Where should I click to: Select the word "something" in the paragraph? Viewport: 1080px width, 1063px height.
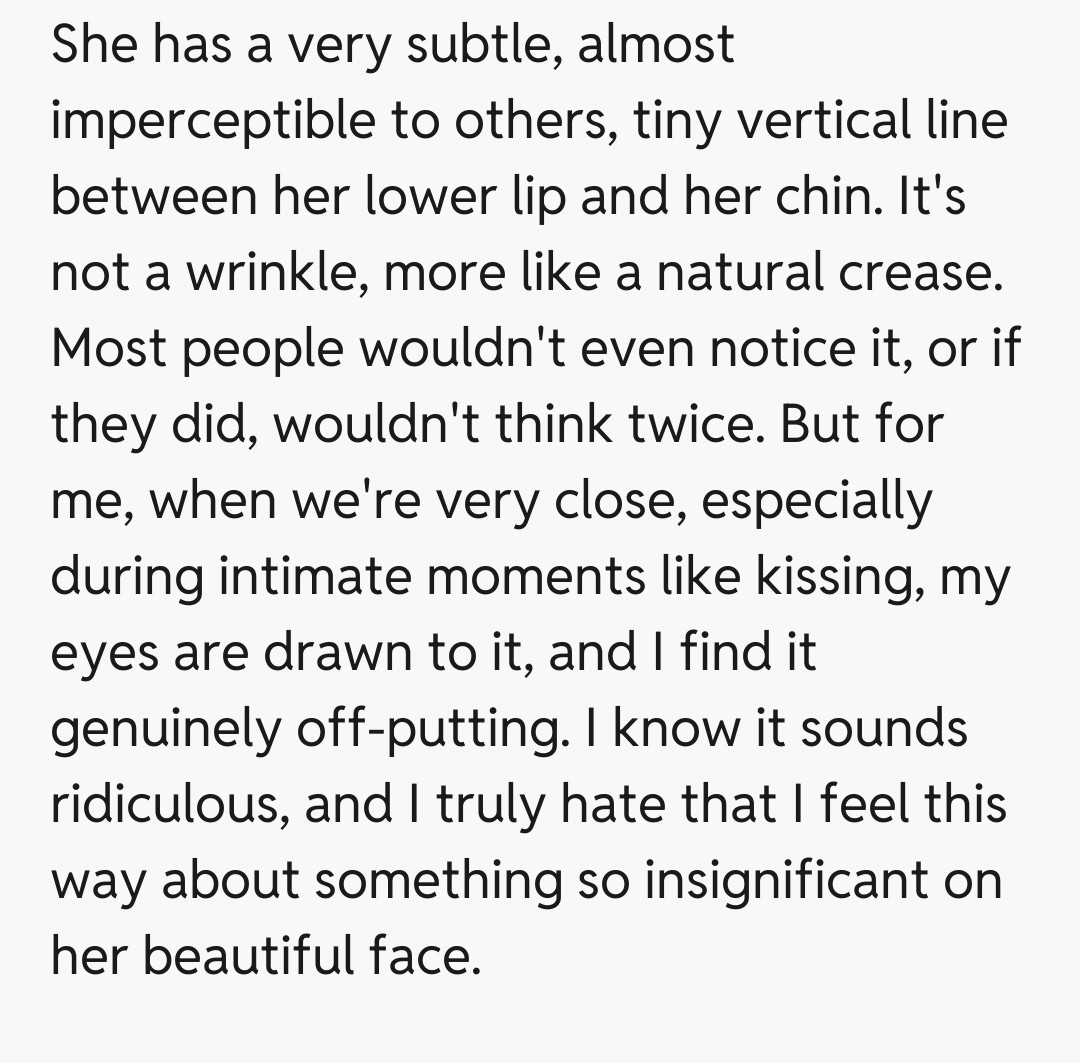coord(449,882)
